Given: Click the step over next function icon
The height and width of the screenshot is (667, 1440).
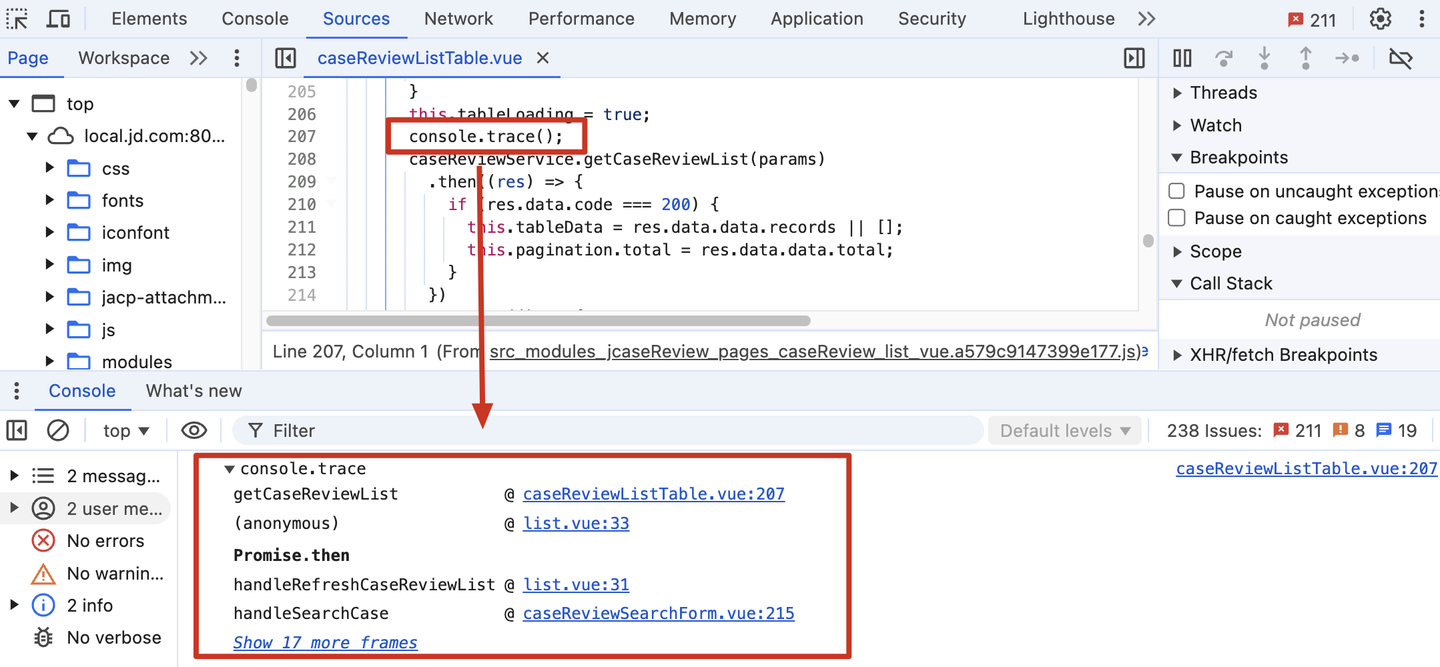Looking at the screenshot, I should pyautogui.click(x=1223, y=59).
